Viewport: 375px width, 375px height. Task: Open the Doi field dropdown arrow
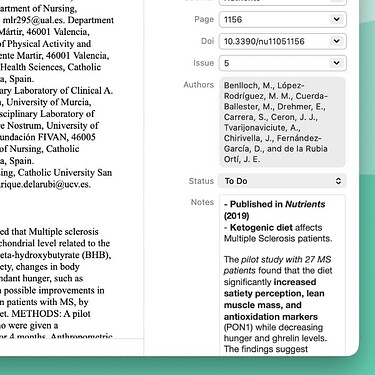(x=337, y=41)
